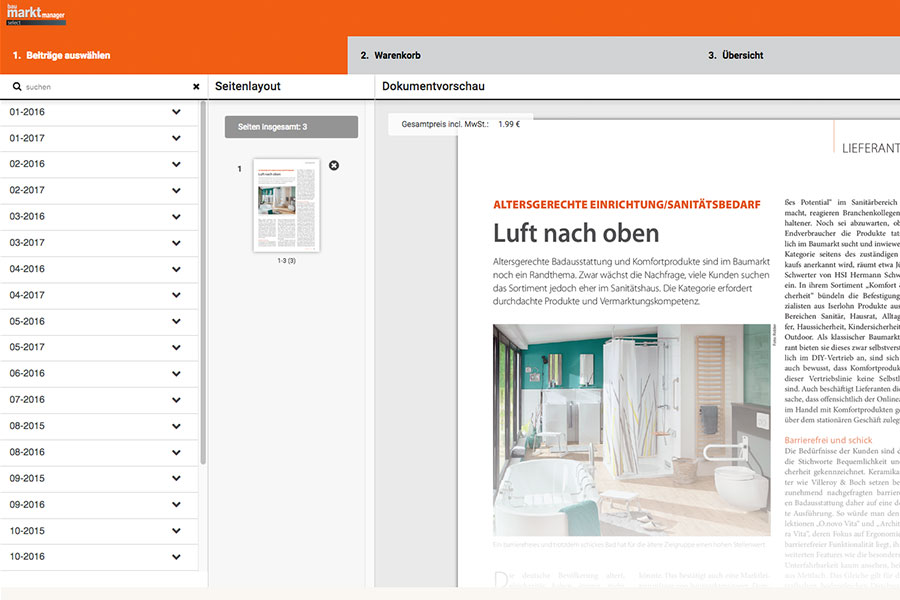Click the orange 'ALTERSGERECHTE EINRICHTUNG/SANITÄTSBEDARF' category line
The height and width of the screenshot is (600, 900).
click(627, 205)
